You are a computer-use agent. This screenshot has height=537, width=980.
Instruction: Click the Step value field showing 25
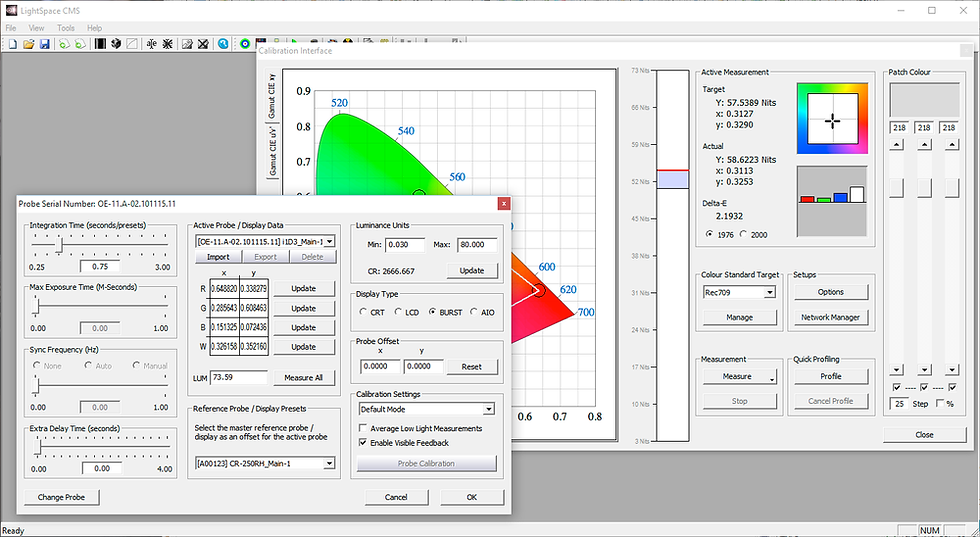click(x=899, y=404)
